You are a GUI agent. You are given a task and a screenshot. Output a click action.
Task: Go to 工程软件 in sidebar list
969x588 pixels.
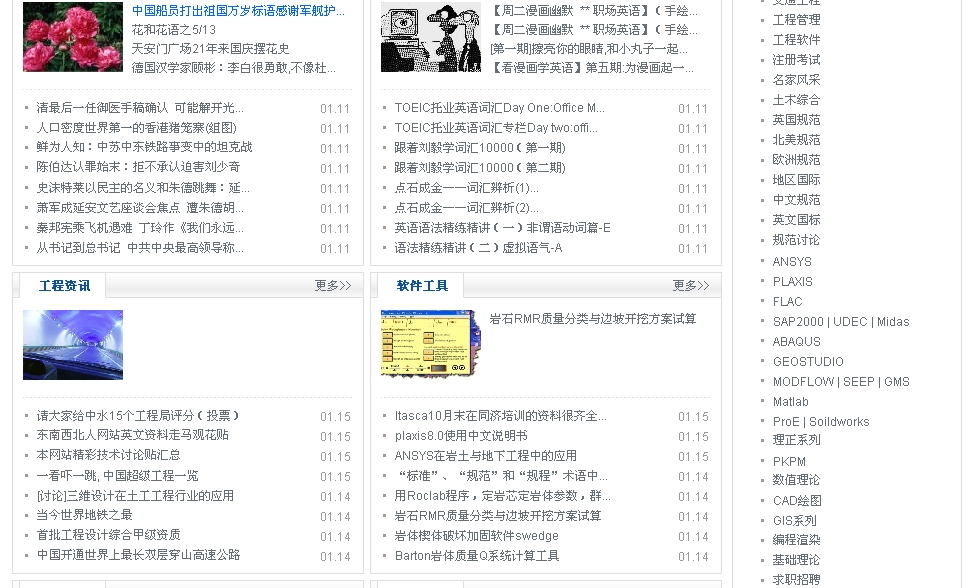(x=796, y=40)
